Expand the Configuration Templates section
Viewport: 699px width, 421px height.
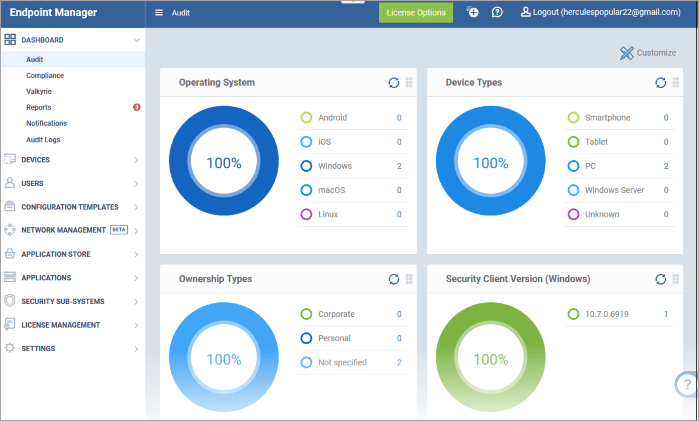(x=136, y=207)
